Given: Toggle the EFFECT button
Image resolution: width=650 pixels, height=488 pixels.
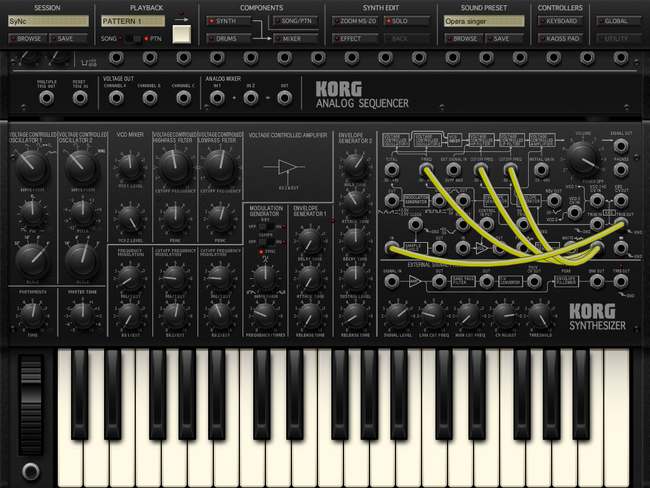Looking at the screenshot, I should (x=355, y=39).
